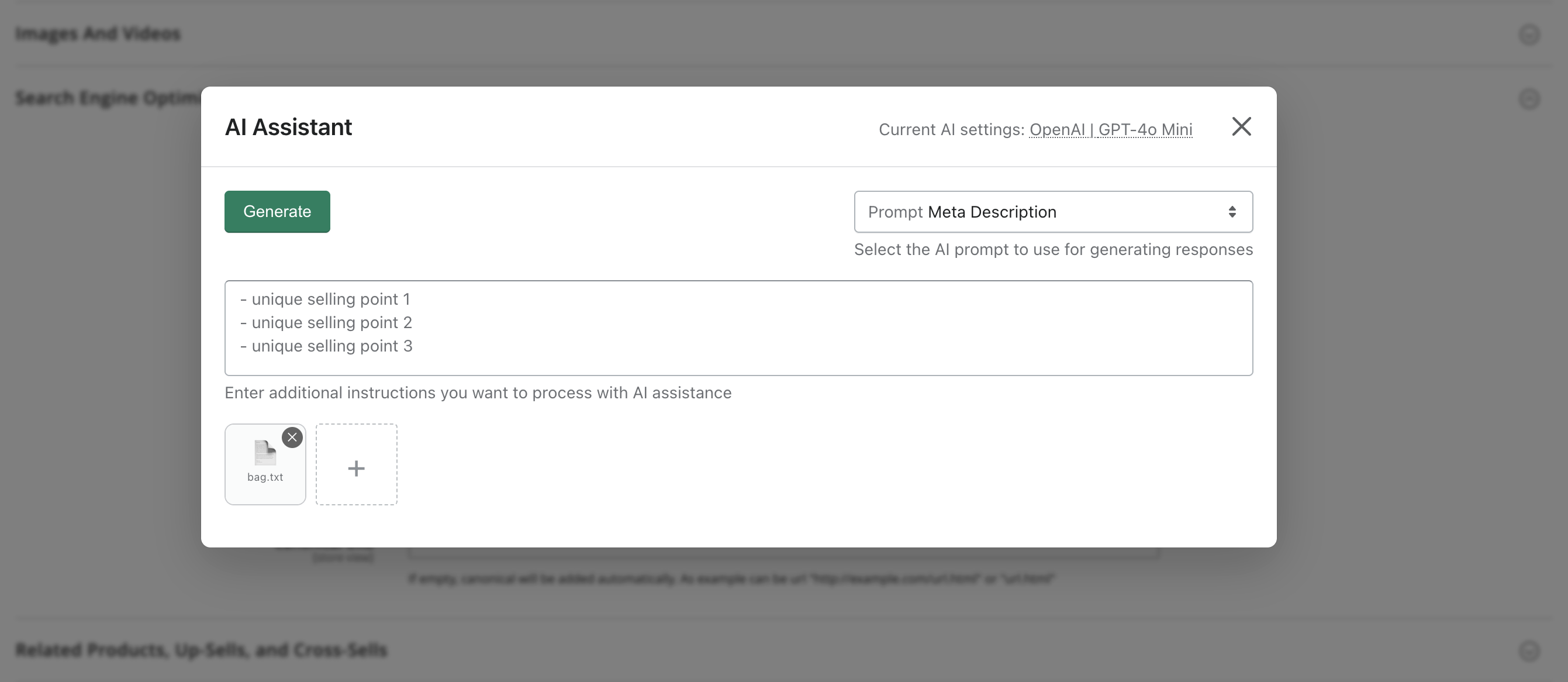
Task: Open the Prompt Meta Description dropdown
Action: click(1052, 212)
